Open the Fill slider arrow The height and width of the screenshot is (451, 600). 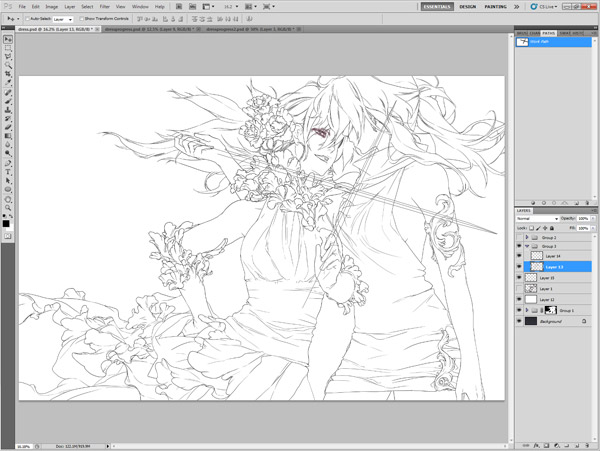click(593, 228)
